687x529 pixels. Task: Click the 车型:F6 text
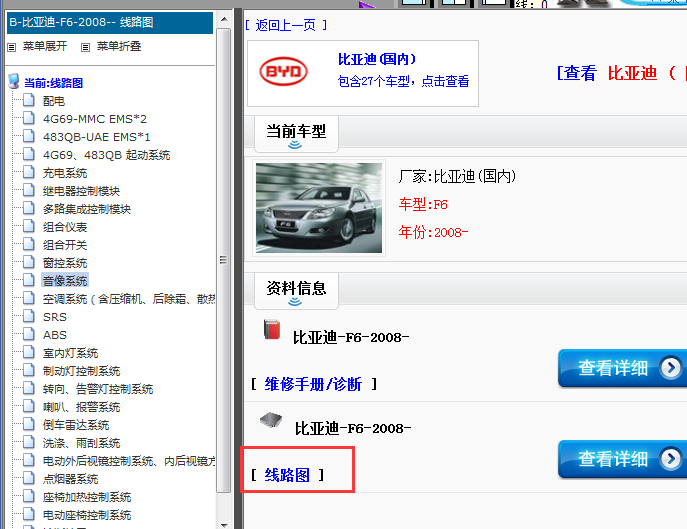(x=423, y=204)
